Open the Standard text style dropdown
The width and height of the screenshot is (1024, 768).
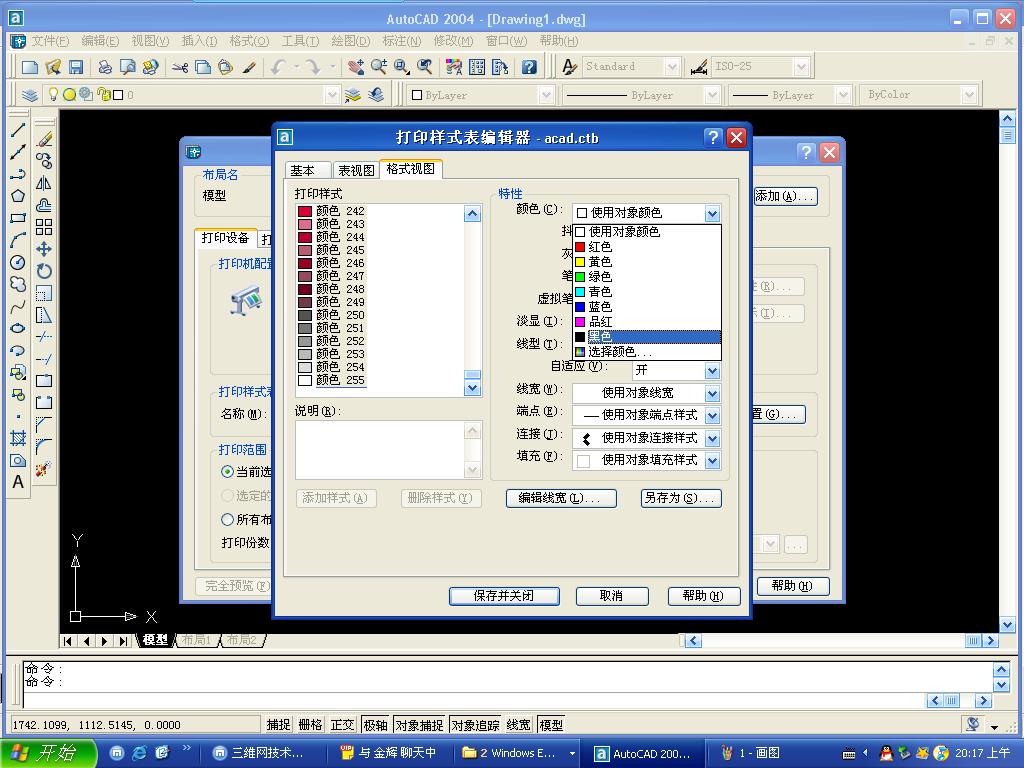[x=671, y=67]
